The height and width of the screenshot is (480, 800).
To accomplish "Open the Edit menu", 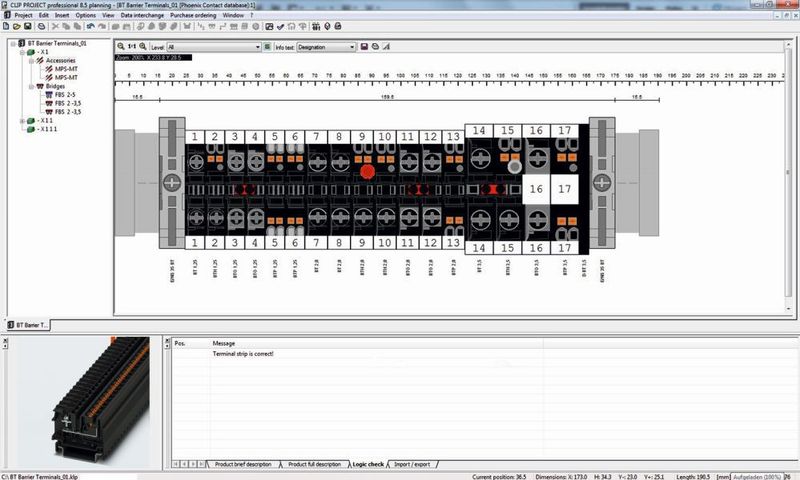I will [44, 15].
